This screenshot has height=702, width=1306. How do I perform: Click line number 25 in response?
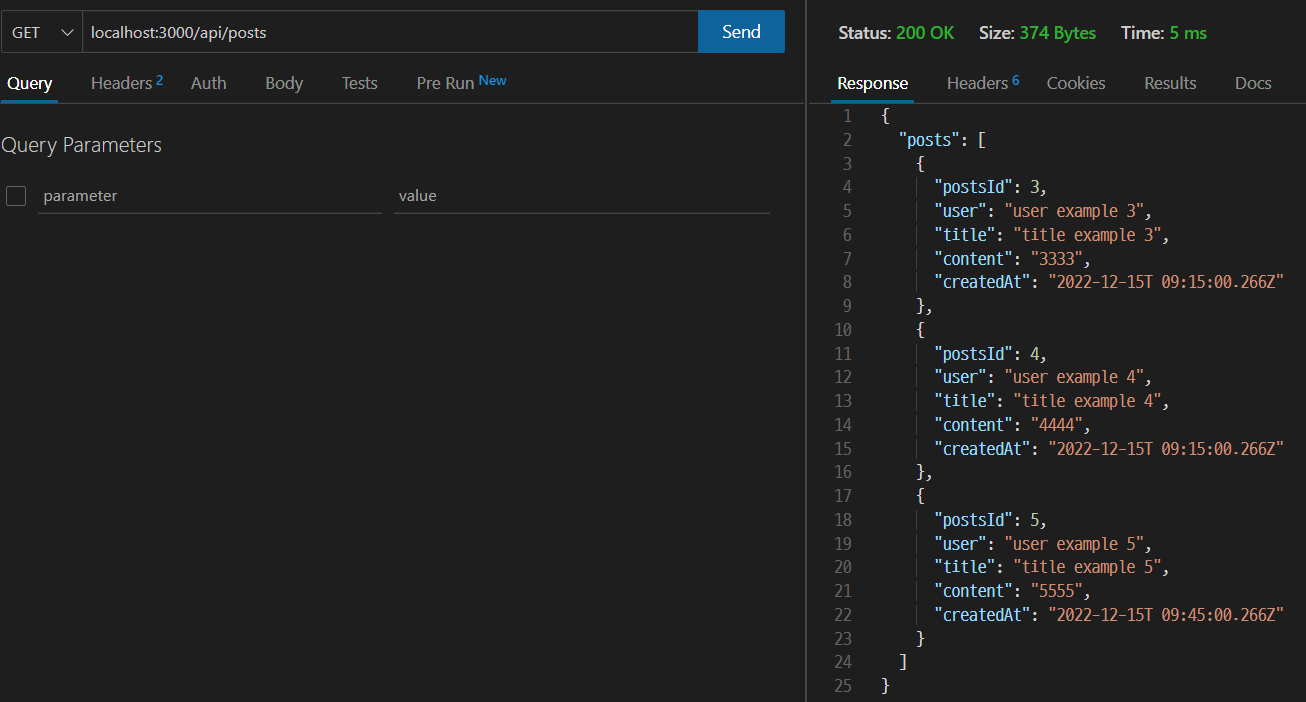coord(842,686)
